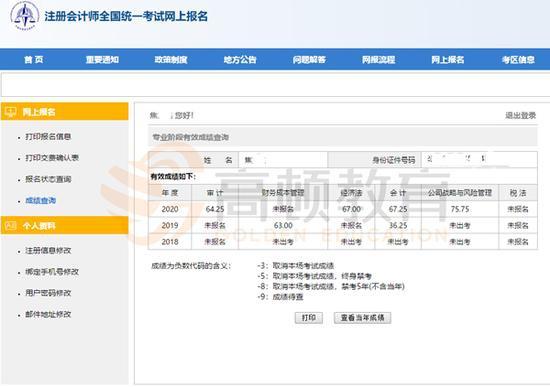Open the 打印报名信息 sidebar link
The width and height of the screenshot is (550, 387).
coord(48,137)
